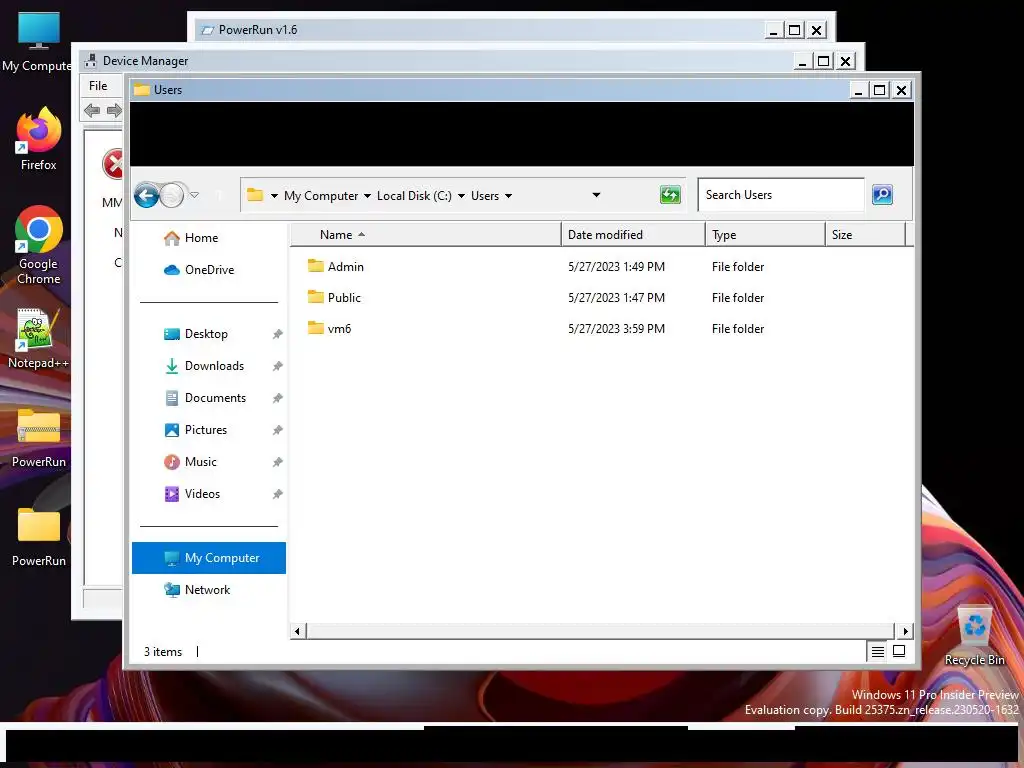The image size is (1024, 768).
Task: Switch to Large icons view in status bar
Action: point(899,651)
